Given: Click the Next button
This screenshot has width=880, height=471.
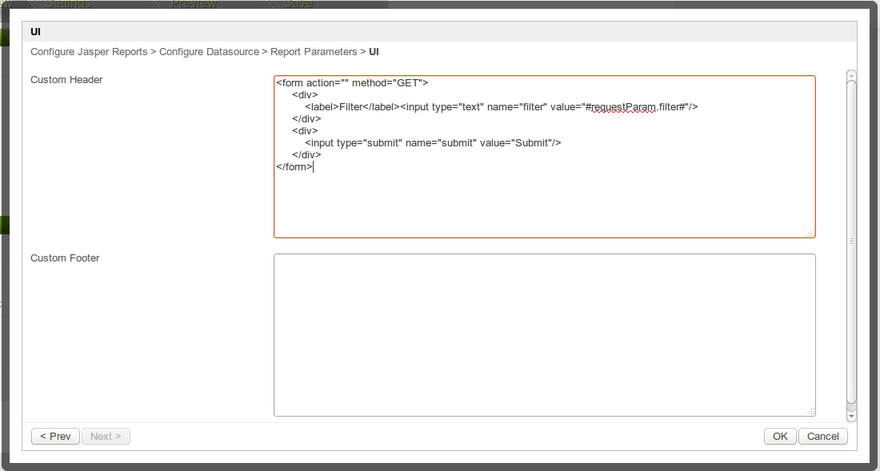Looking at the screenshot, I should (x=106, y=436).
